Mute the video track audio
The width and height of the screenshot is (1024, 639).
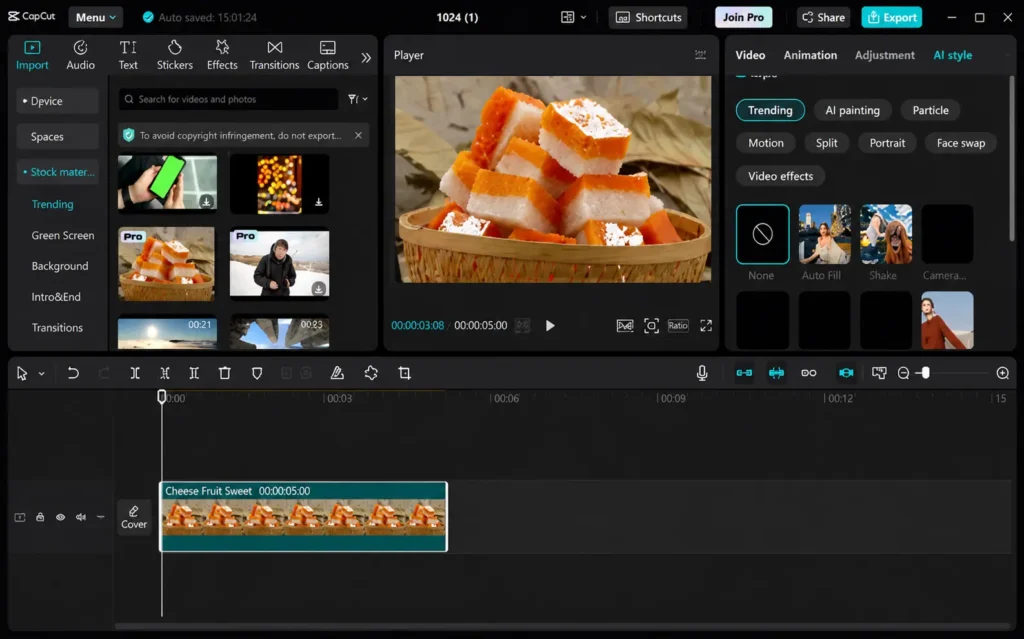click(x=80, y=517)
